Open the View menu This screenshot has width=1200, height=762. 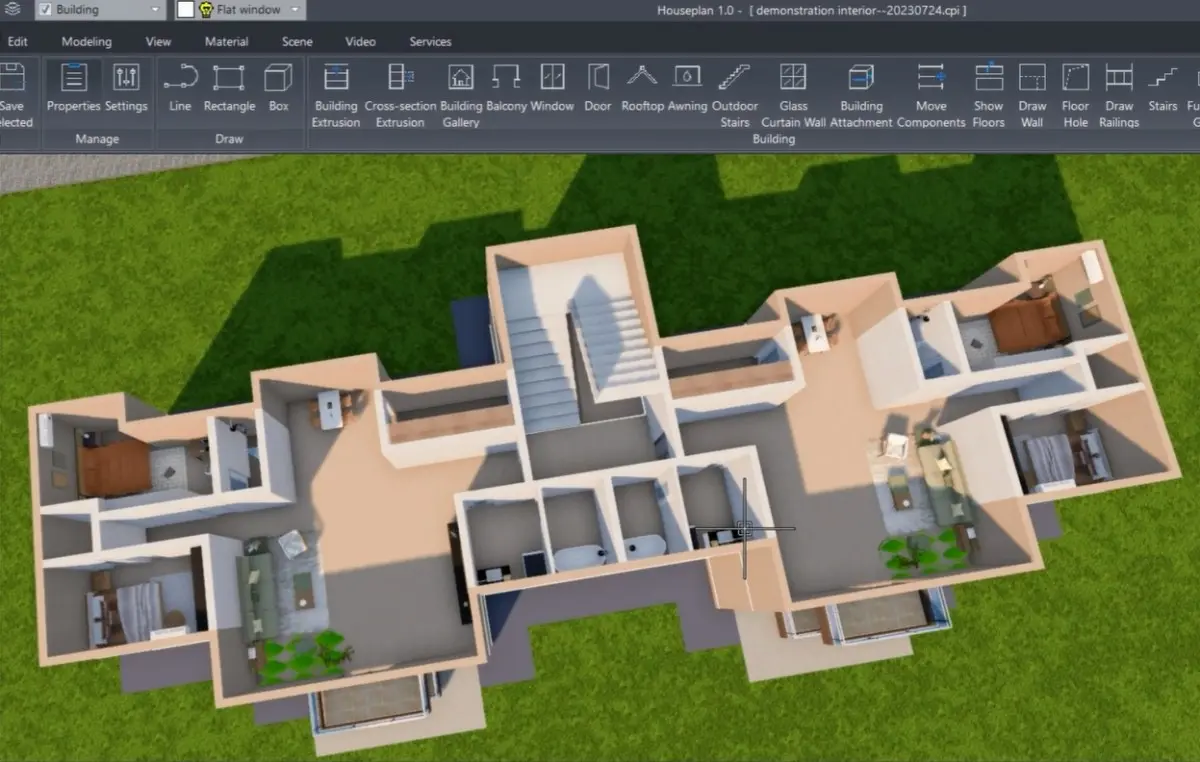(x=158, y=42)
